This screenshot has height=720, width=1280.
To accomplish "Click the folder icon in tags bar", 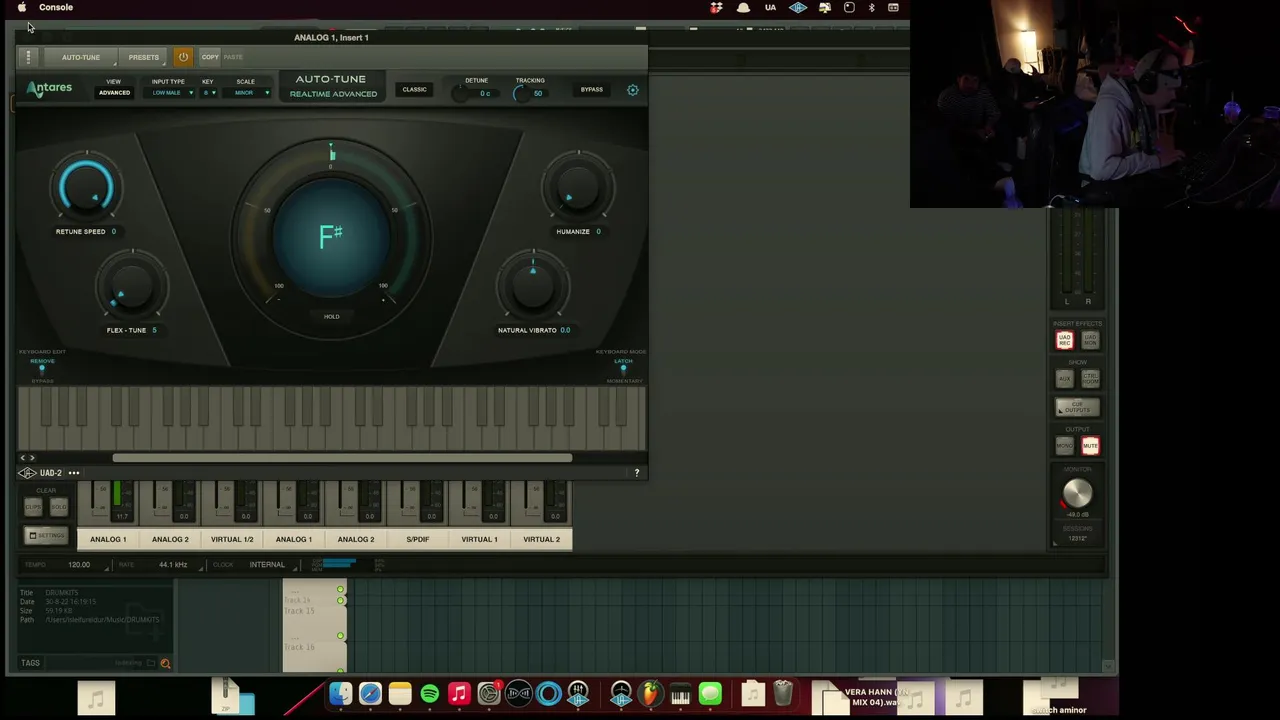I will [151, 663].
